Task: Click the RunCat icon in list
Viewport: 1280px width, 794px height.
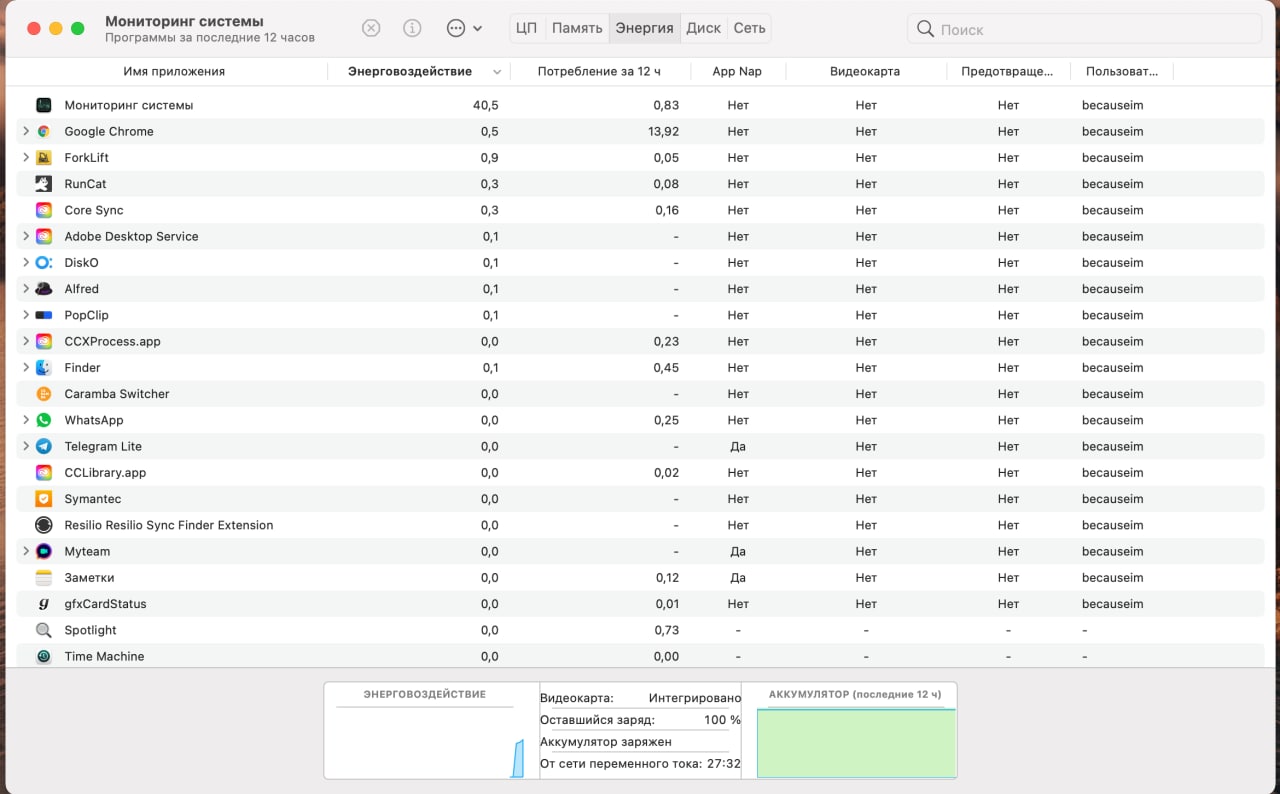Action: pyautogui.click(x=43, y=184)
